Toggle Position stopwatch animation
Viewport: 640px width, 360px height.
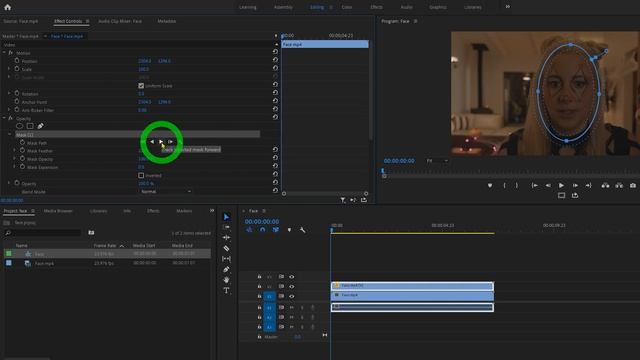coord(17,60)
